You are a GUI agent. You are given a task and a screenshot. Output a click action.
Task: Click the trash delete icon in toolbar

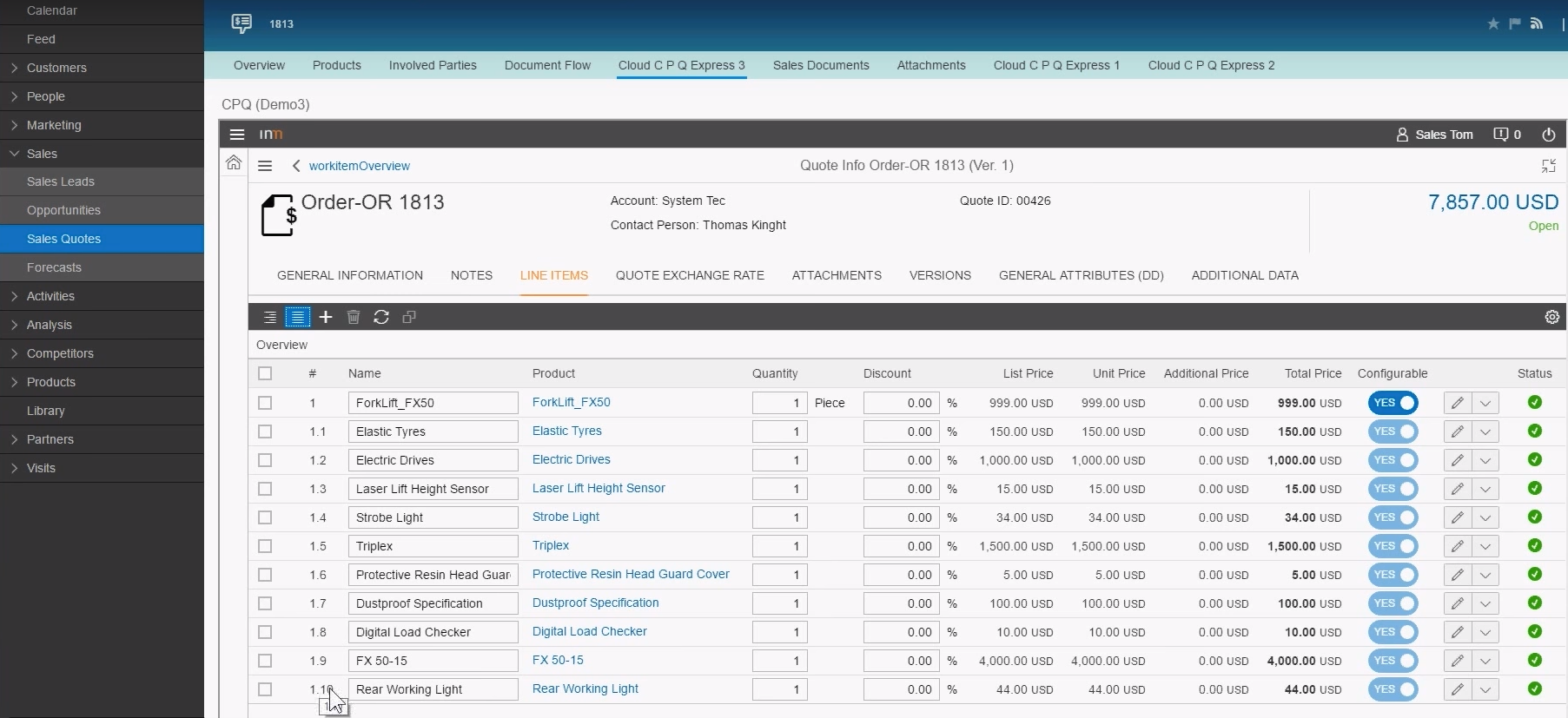(354, 317)
